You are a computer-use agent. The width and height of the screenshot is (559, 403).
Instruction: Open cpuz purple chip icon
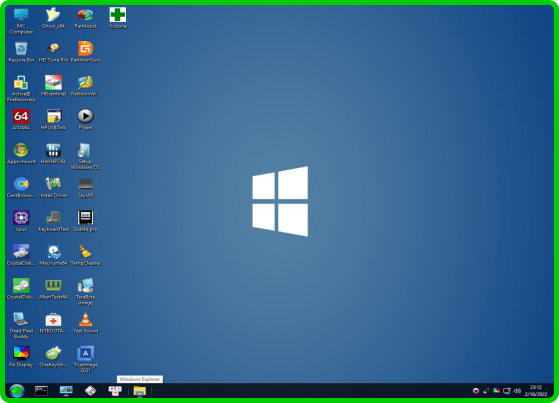pos(21,221)
